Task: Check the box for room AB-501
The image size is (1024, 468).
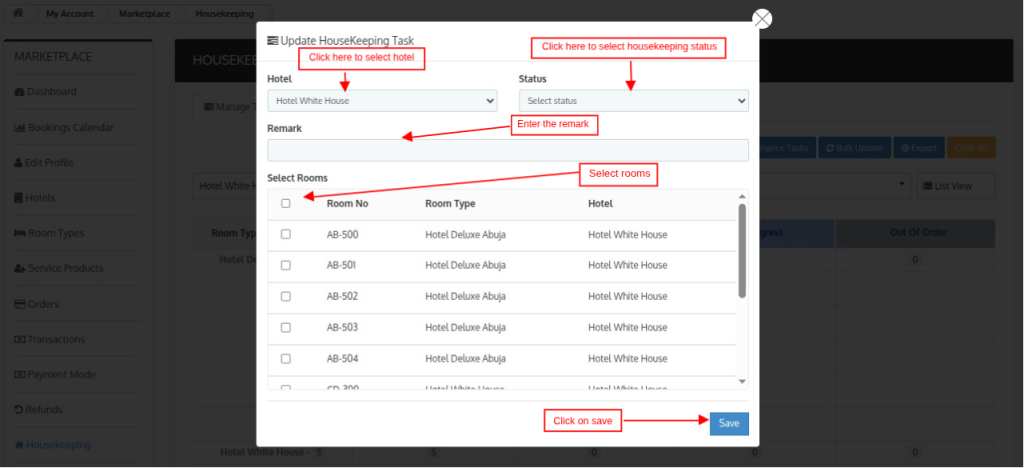Action: 285,265
